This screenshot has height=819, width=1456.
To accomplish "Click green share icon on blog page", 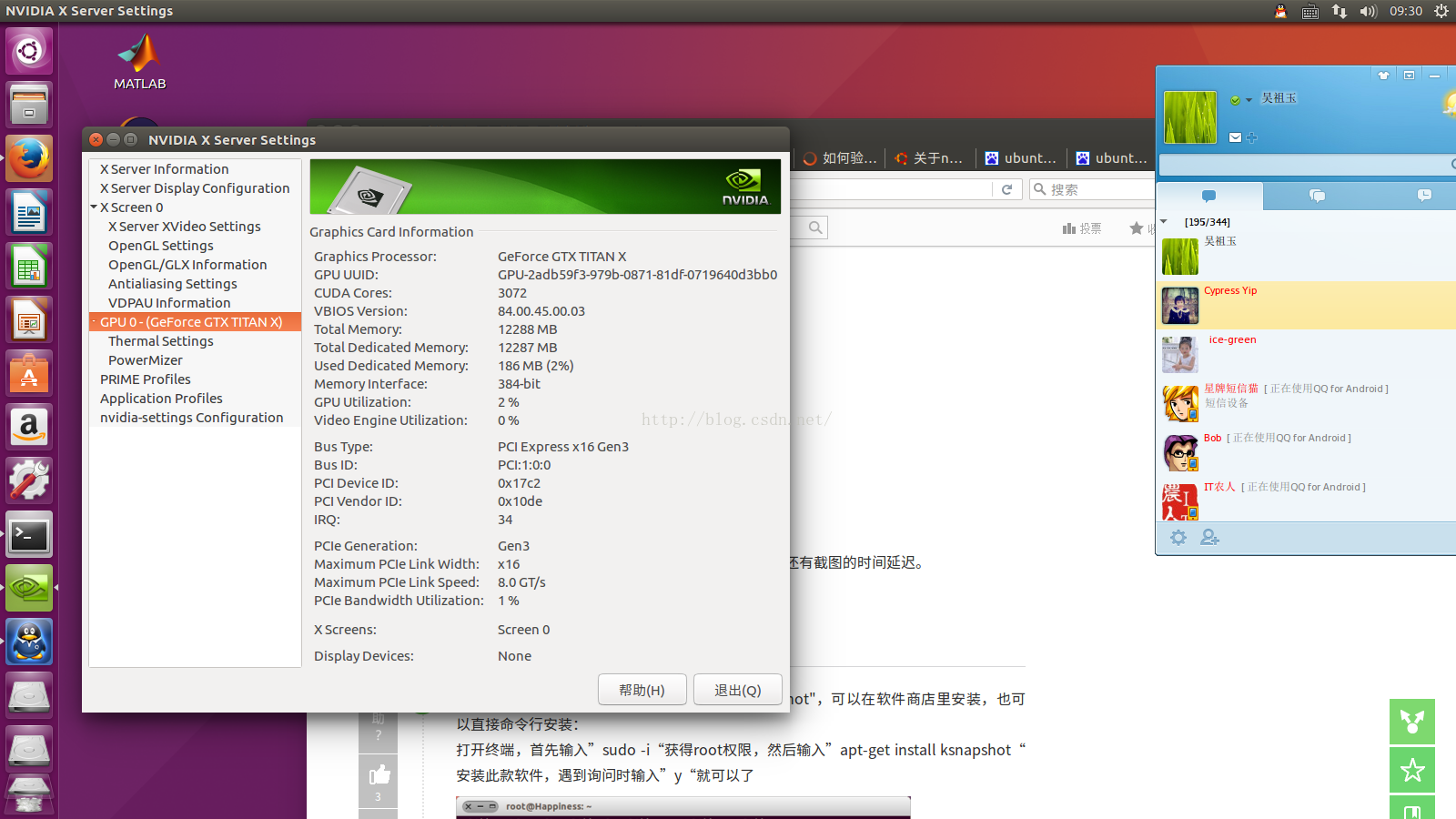I will pyautogui.click(x=1412, y=722).
